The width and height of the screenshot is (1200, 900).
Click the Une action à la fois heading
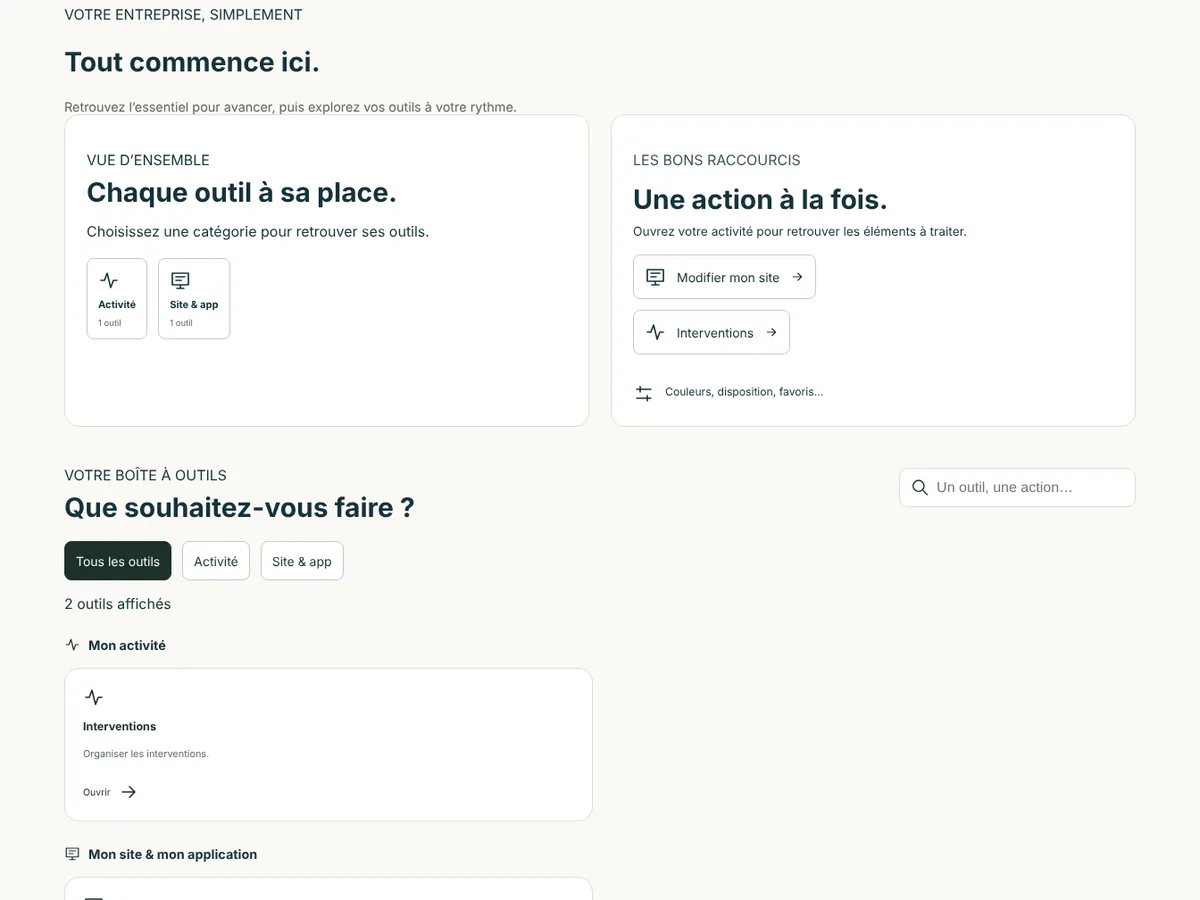[760, 199]
